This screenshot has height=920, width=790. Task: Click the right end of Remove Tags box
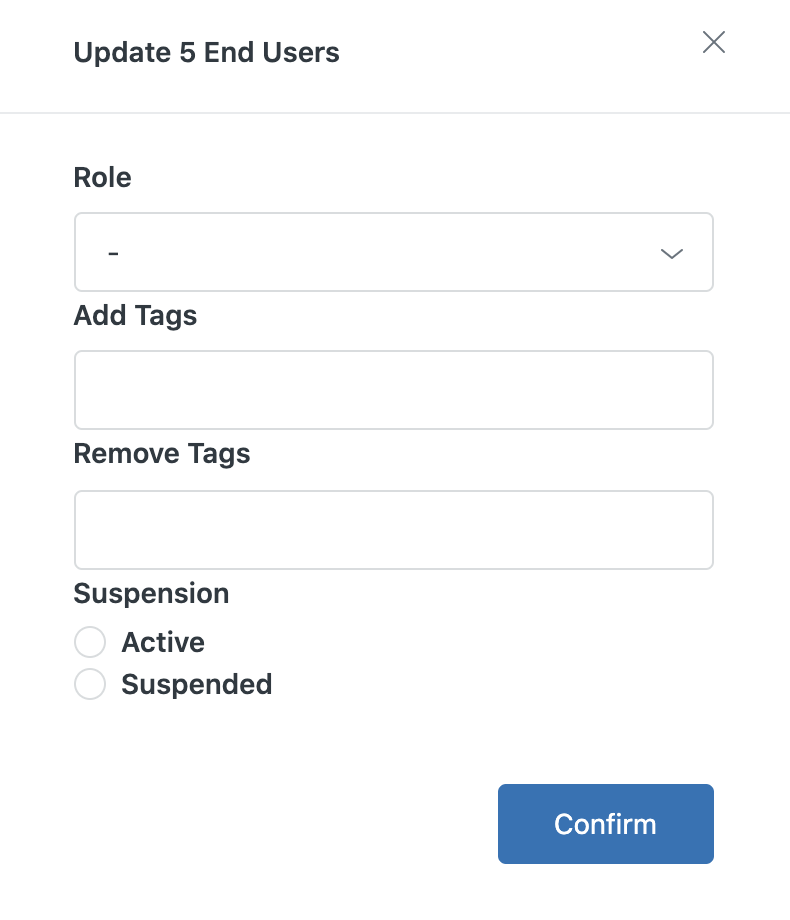690,530
